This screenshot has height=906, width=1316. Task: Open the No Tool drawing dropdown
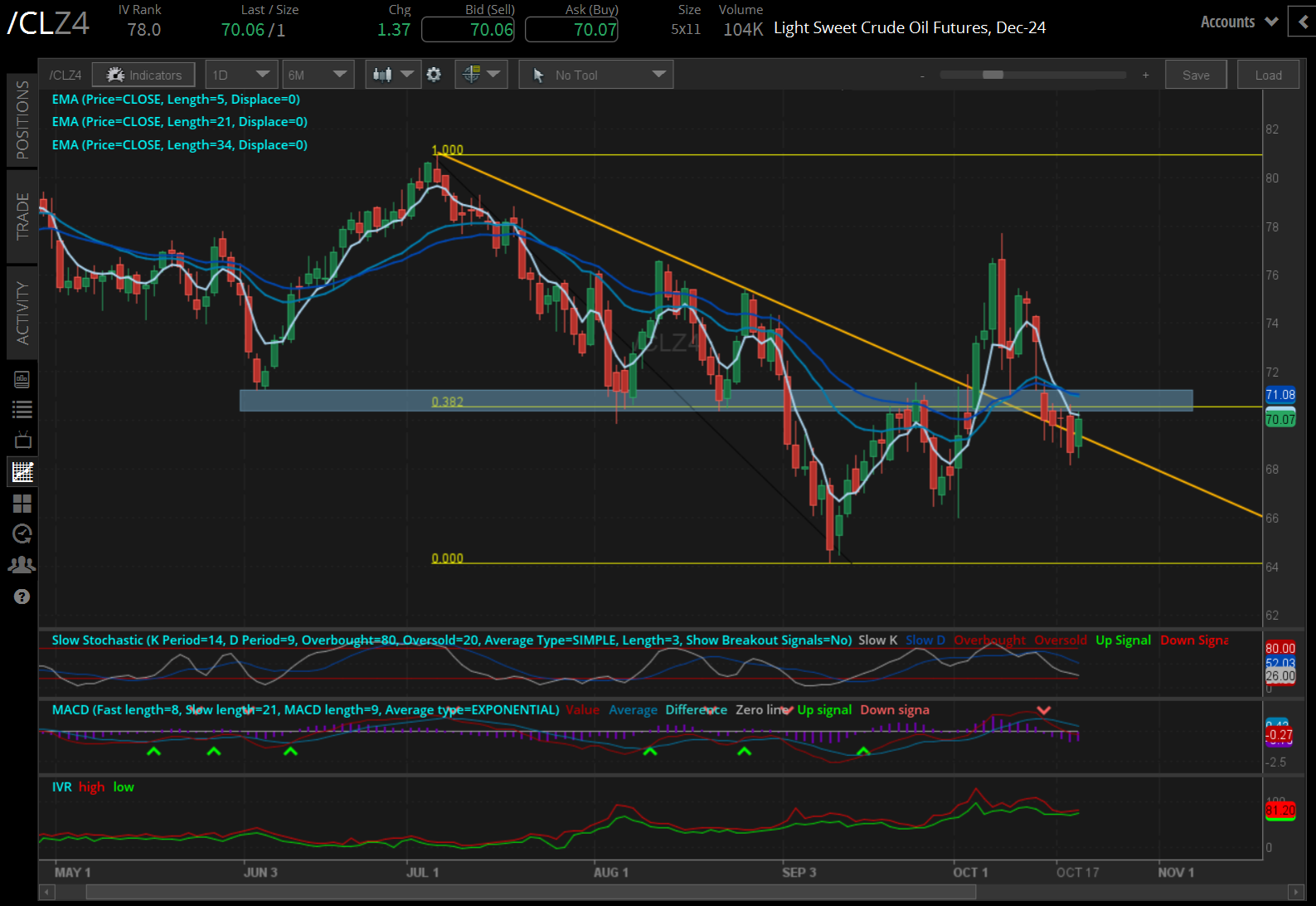[x=596, y=75]
